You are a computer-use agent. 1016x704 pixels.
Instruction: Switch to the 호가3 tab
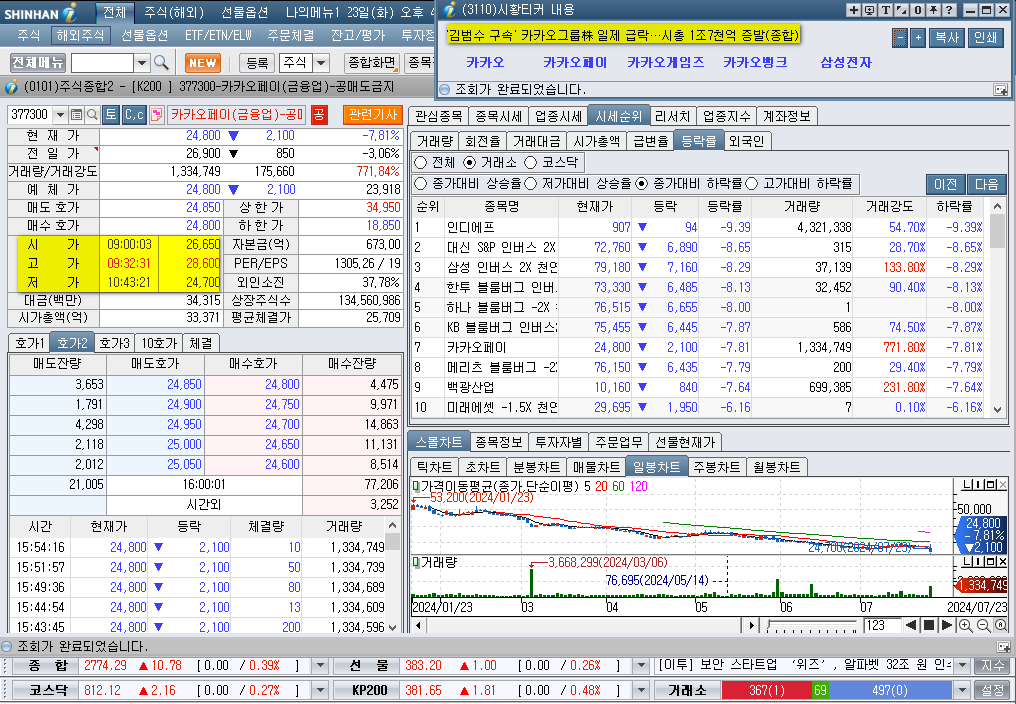pos(114,343)
